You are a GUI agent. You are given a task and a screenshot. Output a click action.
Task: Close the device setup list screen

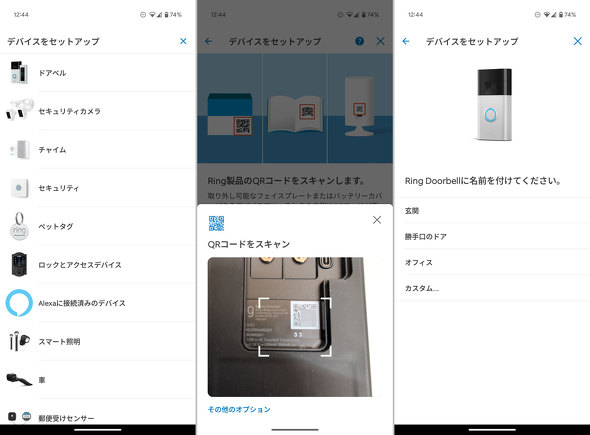183,41
